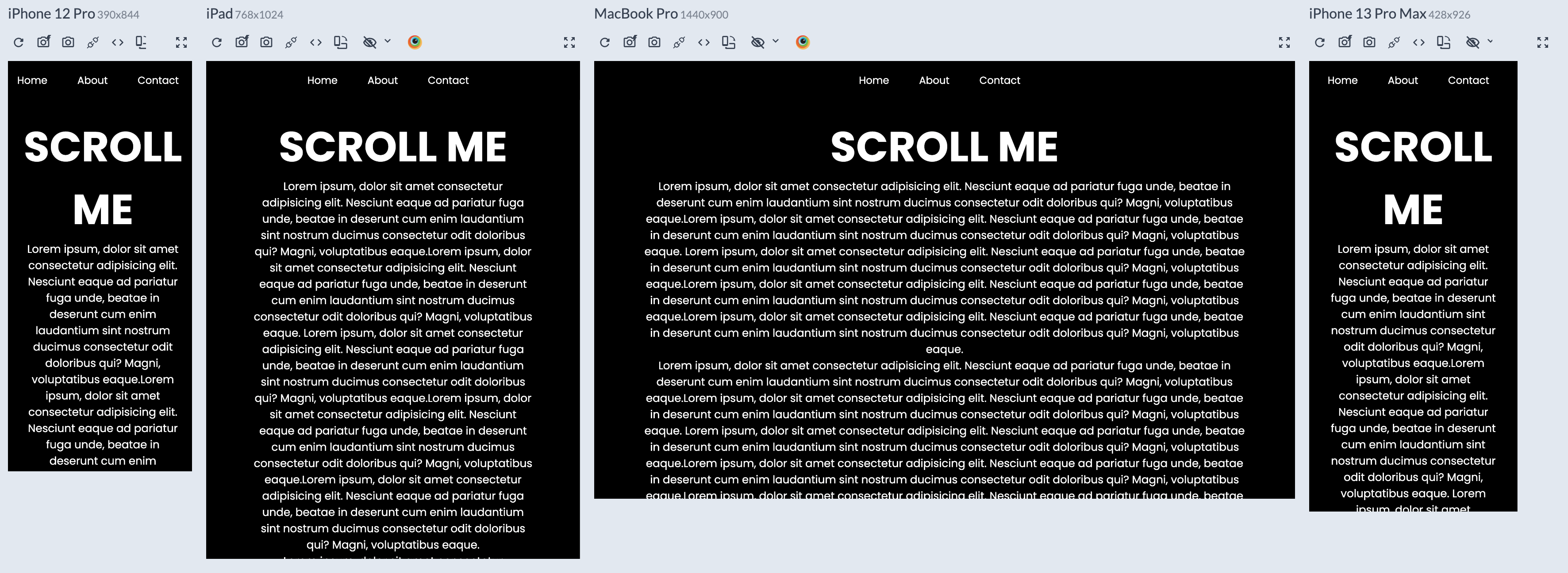Open dropdown arrow beside MacBook Pro visibility icon

click(x=776, y=42)
